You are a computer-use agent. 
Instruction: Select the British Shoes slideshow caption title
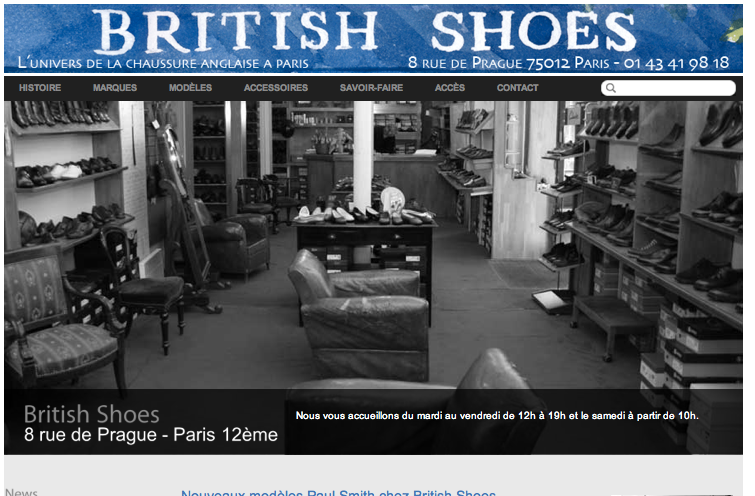(91, 414)
